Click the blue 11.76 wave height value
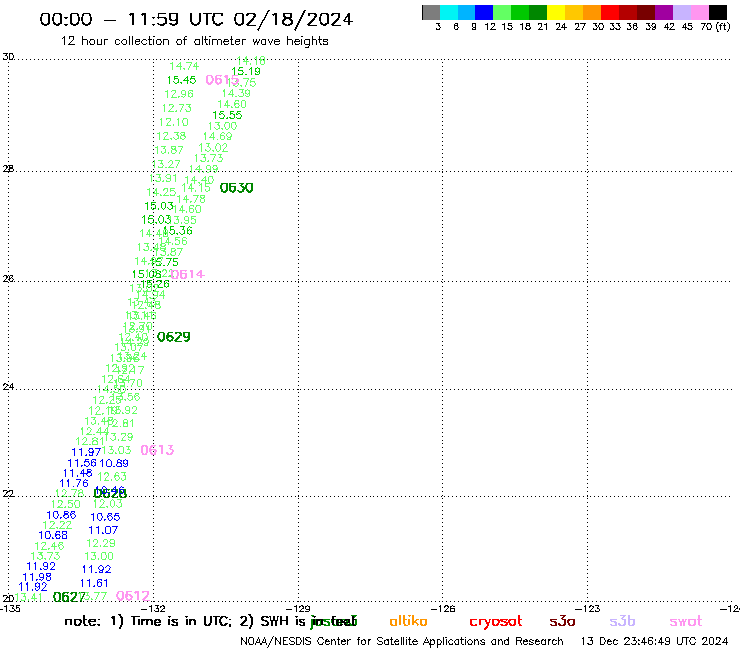The image size is (740, 650). pos(74,483)
